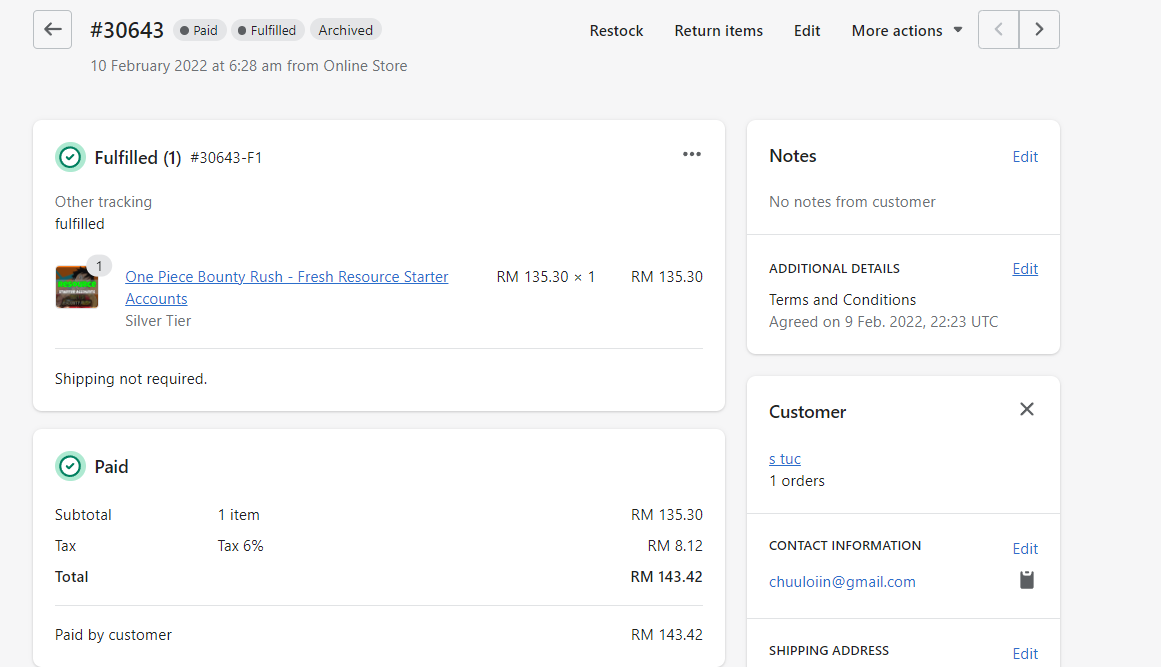
Task: Click No notes from customer text
Action: click(x=851, y=202)
